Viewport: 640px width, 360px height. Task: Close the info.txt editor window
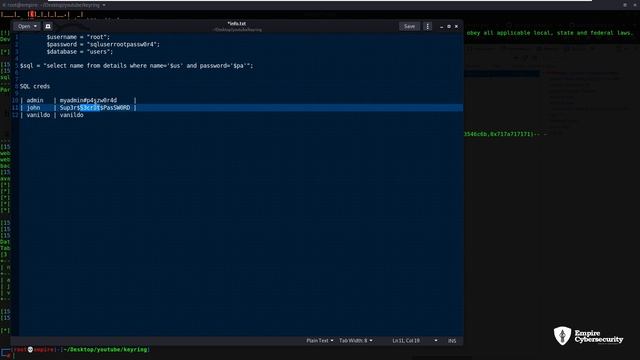pyautogui.click(x=456, y=27)
